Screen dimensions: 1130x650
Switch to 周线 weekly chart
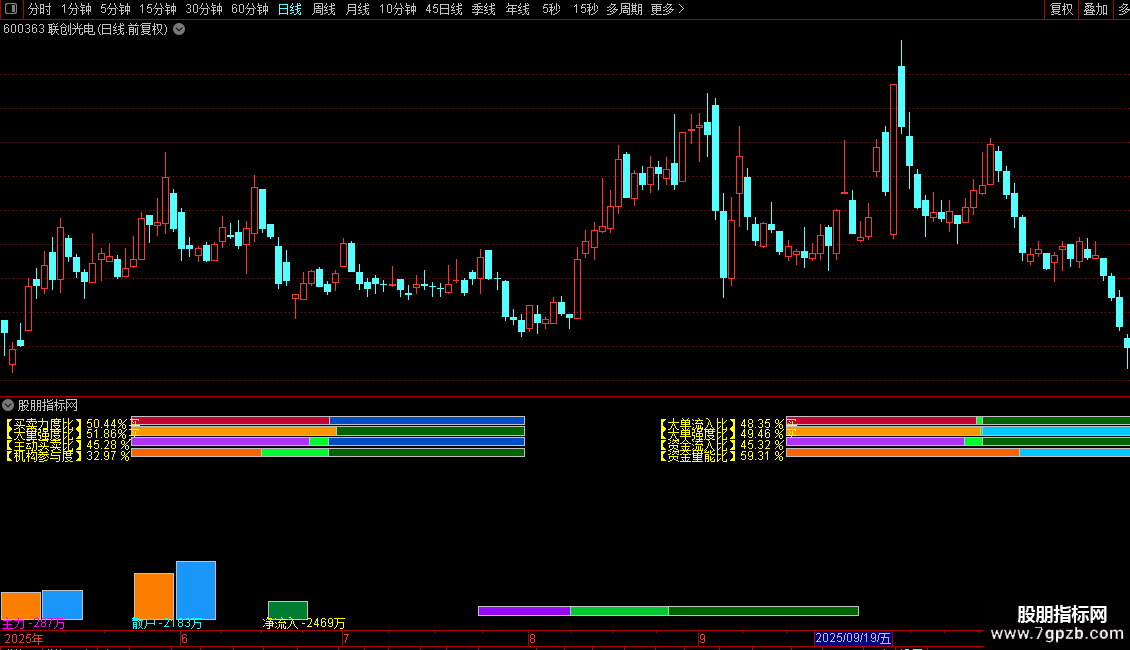coord(324,9)
